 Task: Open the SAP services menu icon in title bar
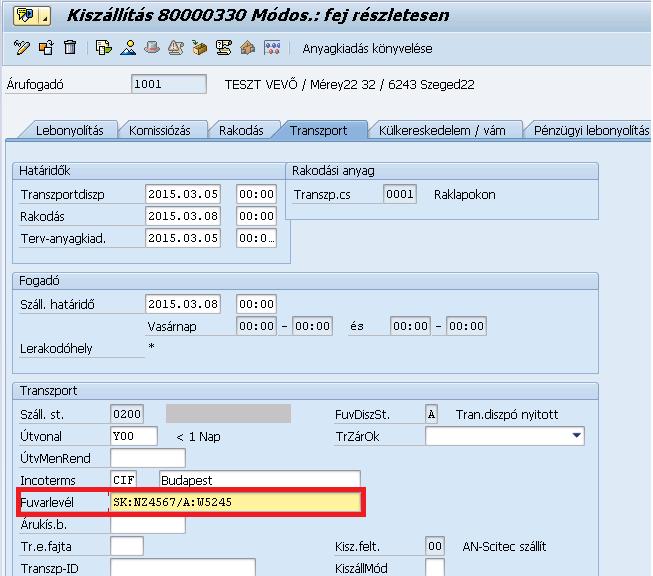[26, 16]
